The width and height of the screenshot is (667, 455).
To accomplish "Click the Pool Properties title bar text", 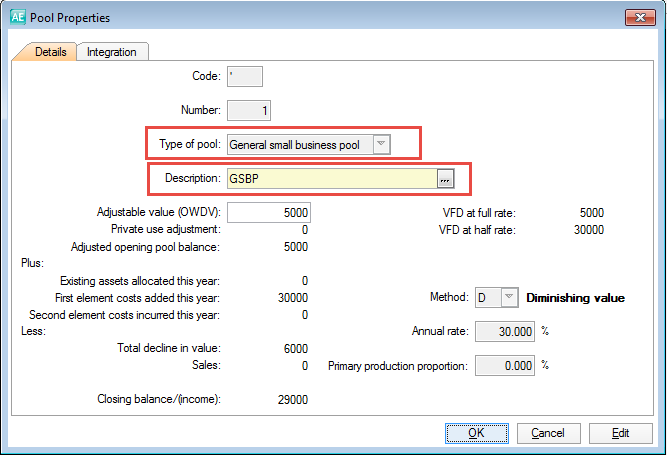I will pyautogui.click(x=70, y=18).
